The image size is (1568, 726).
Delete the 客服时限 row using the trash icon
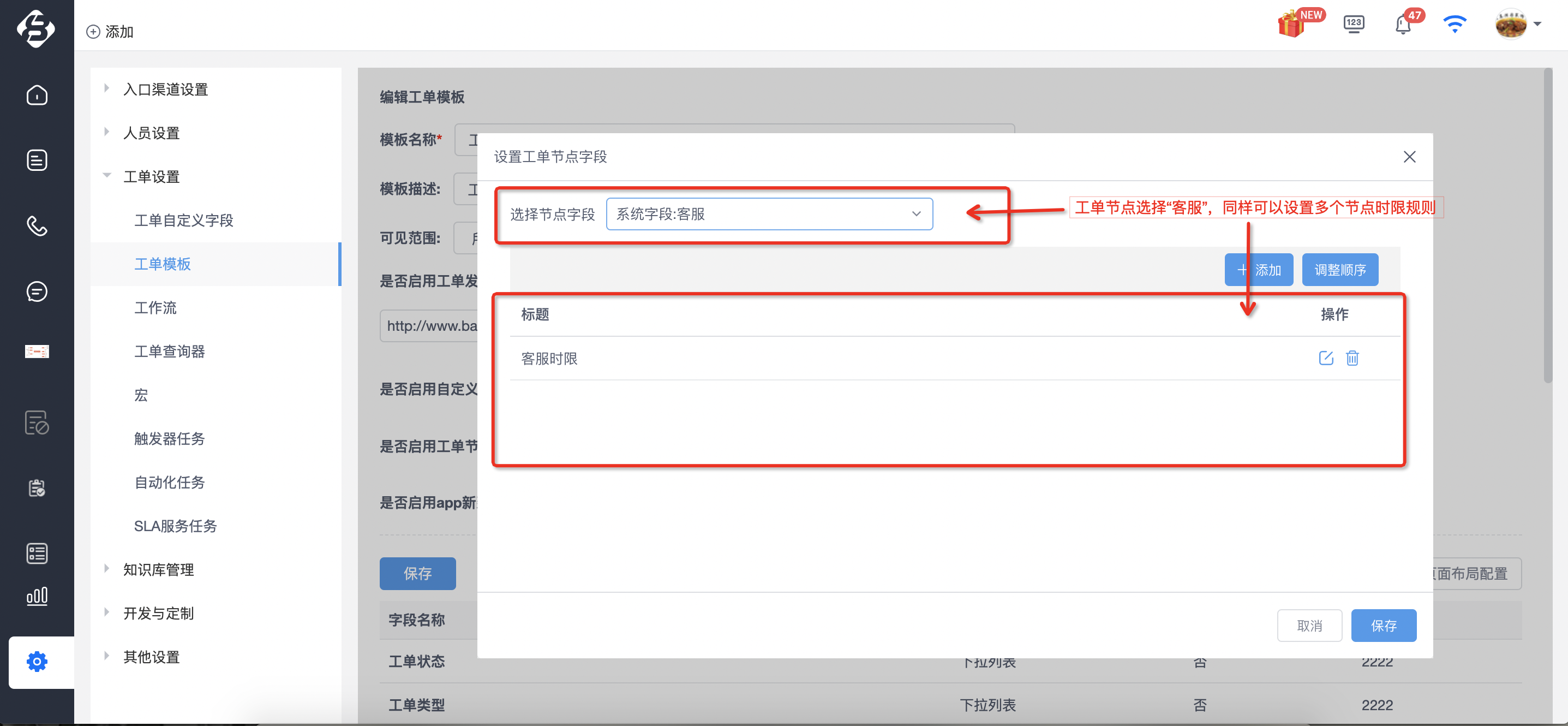click(x=1352, y=358)
